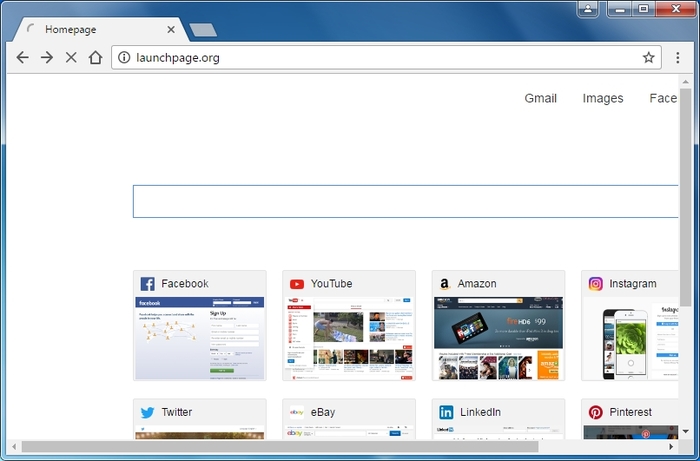Screen dimensions: 700x461
Task: Click the vertical scrollbar down arrow
Action: tap(685, 432)
